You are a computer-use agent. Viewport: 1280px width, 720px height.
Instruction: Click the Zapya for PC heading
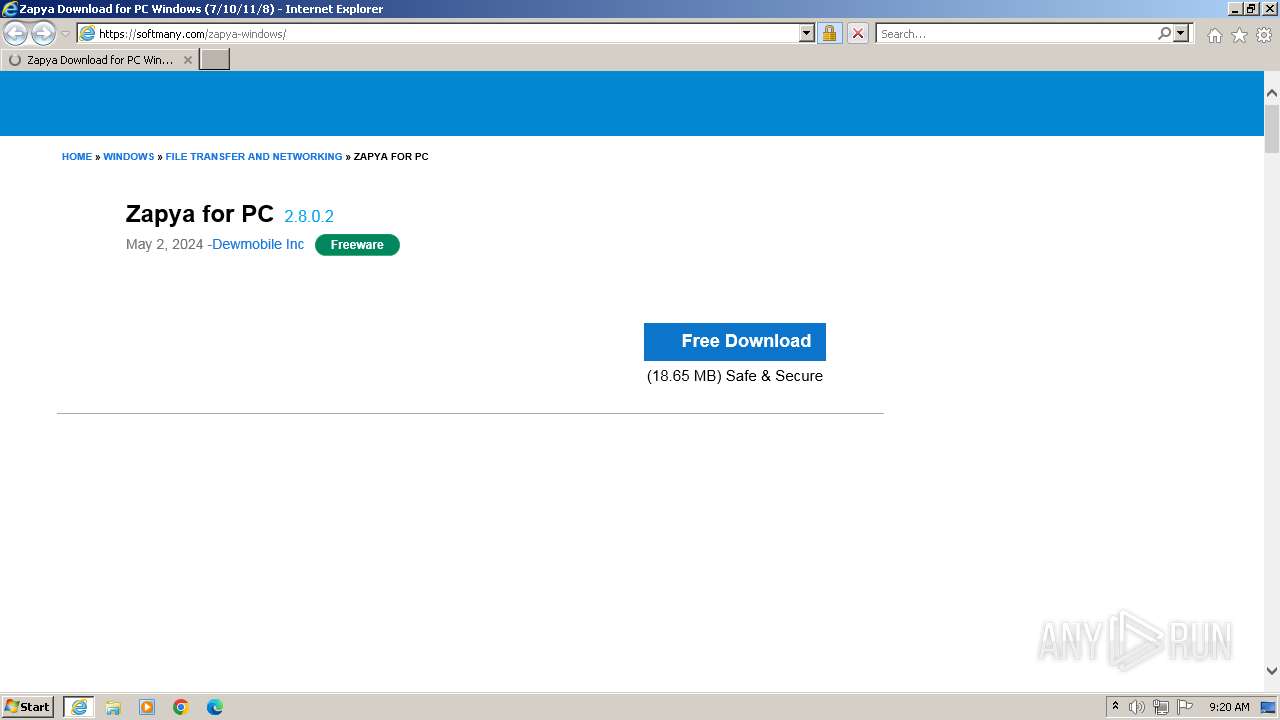[x=200, y=214]
